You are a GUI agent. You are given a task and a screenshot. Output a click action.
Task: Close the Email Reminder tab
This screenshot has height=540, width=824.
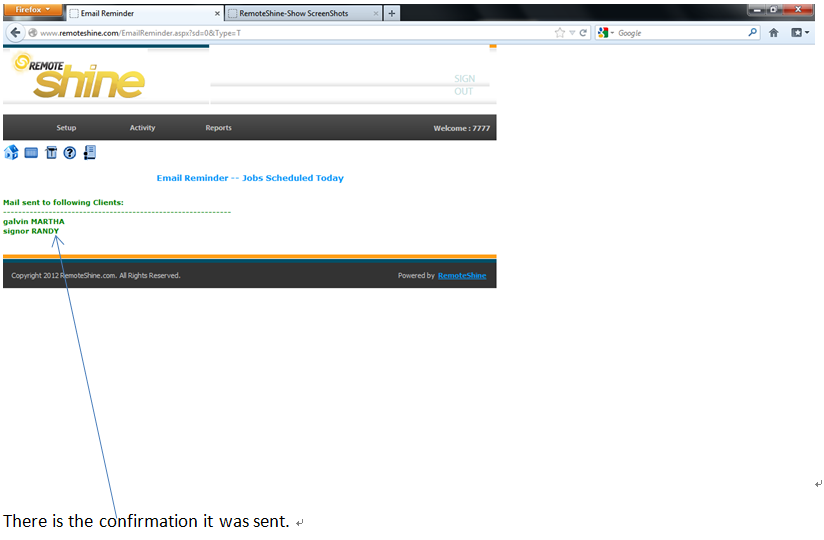[217, 13]
